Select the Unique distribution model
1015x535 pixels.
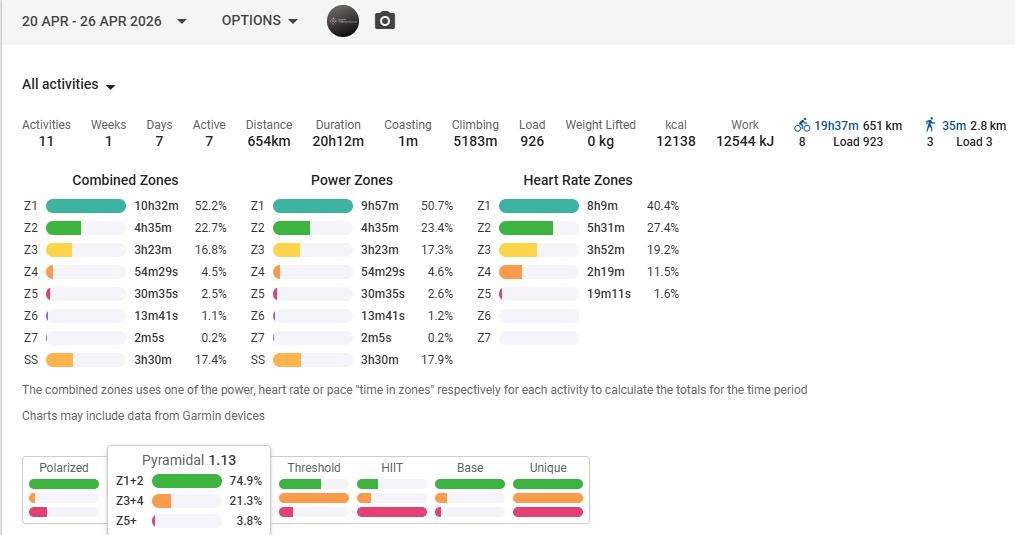click(x=548, y=468)
